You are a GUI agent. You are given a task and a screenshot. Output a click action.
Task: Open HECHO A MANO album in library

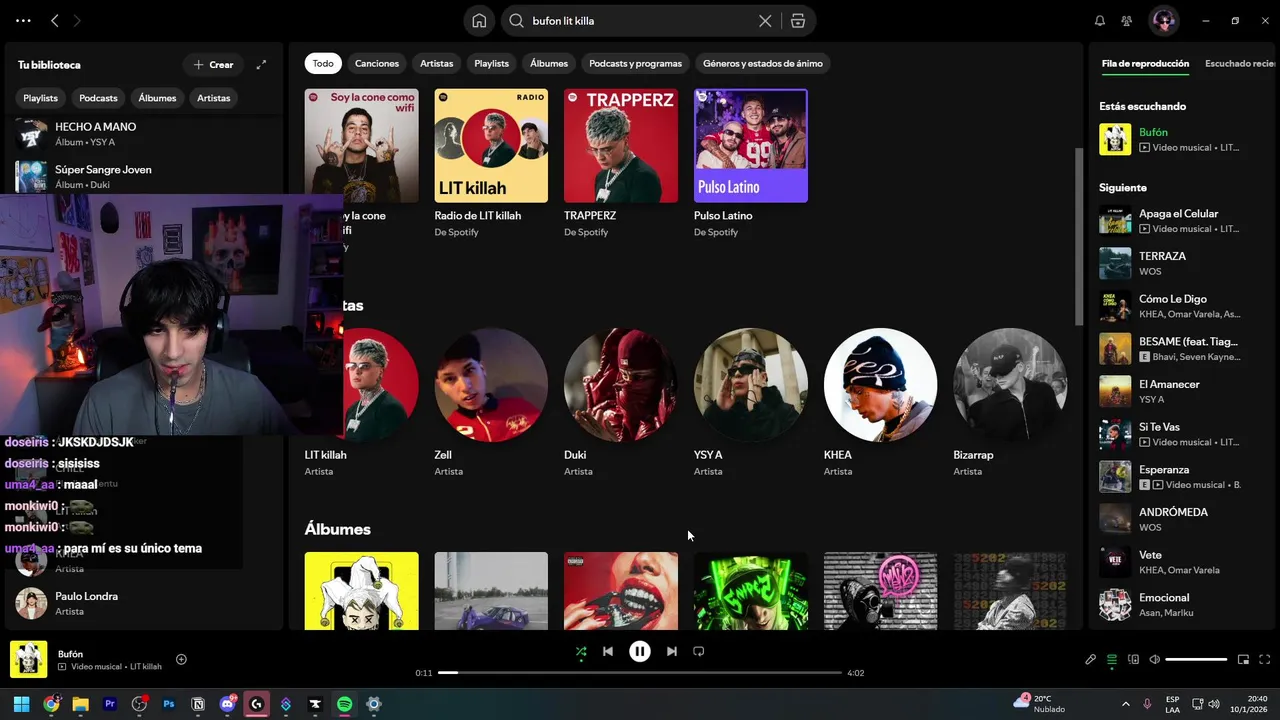click(145, 134)
